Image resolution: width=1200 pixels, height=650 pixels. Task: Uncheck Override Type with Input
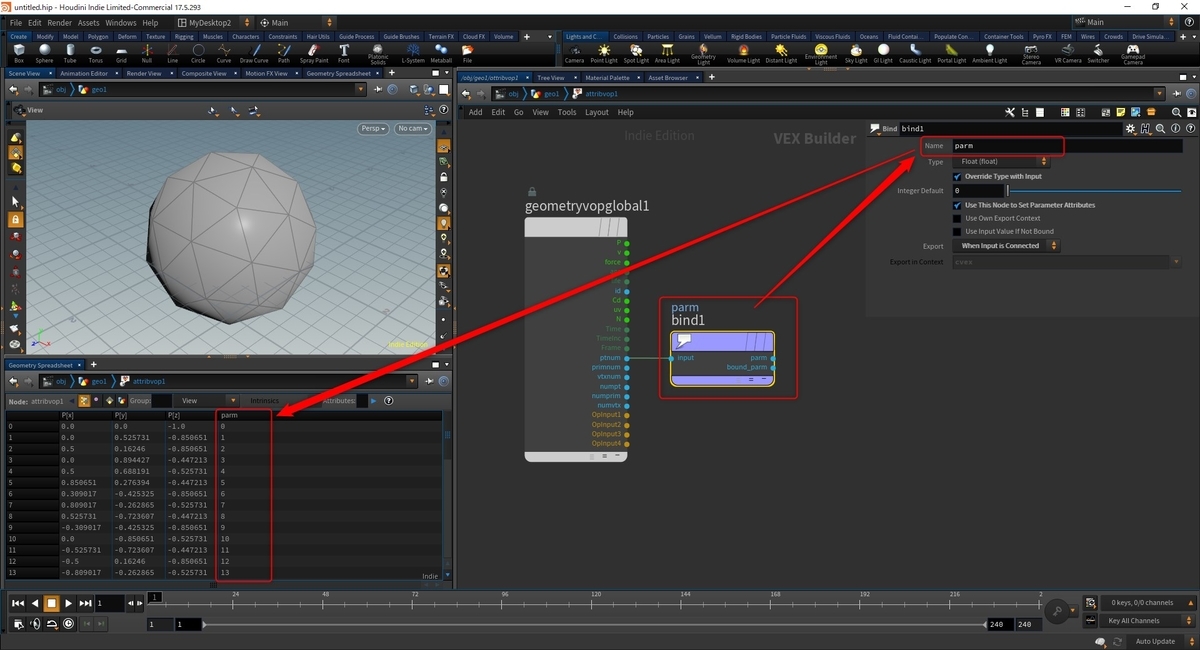pos(957,176)
